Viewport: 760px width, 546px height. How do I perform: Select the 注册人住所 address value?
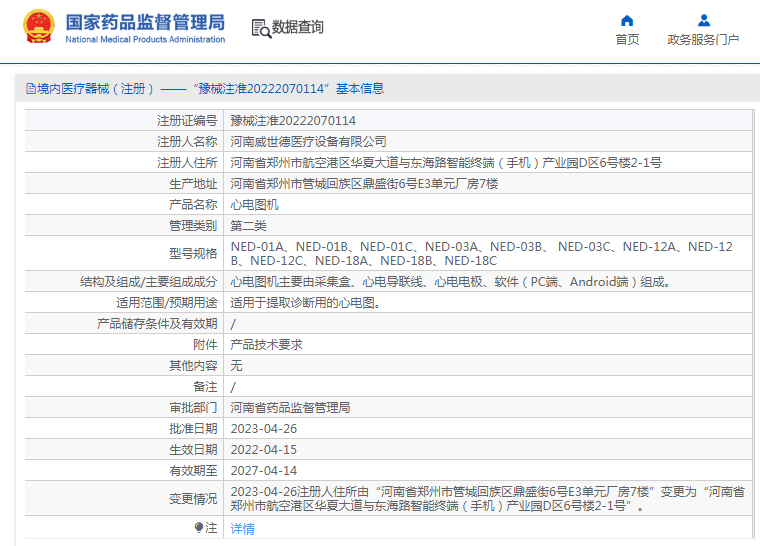tap(446, 163)
